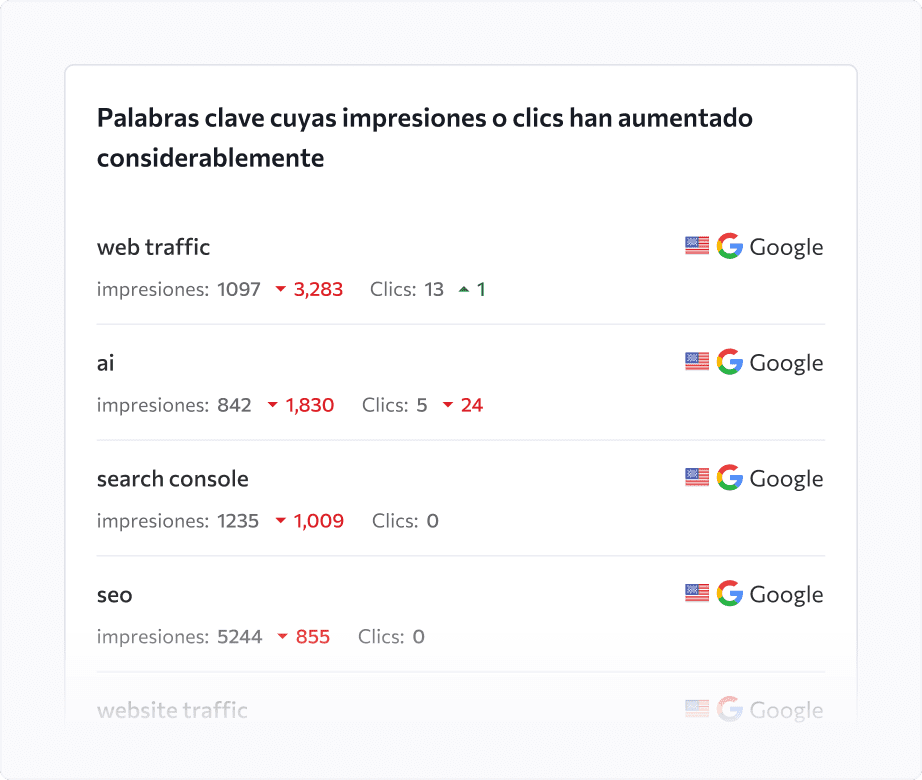Click the US flag in search console row
The width and height of the screenshot is (922, 780).
click(697, 477)
